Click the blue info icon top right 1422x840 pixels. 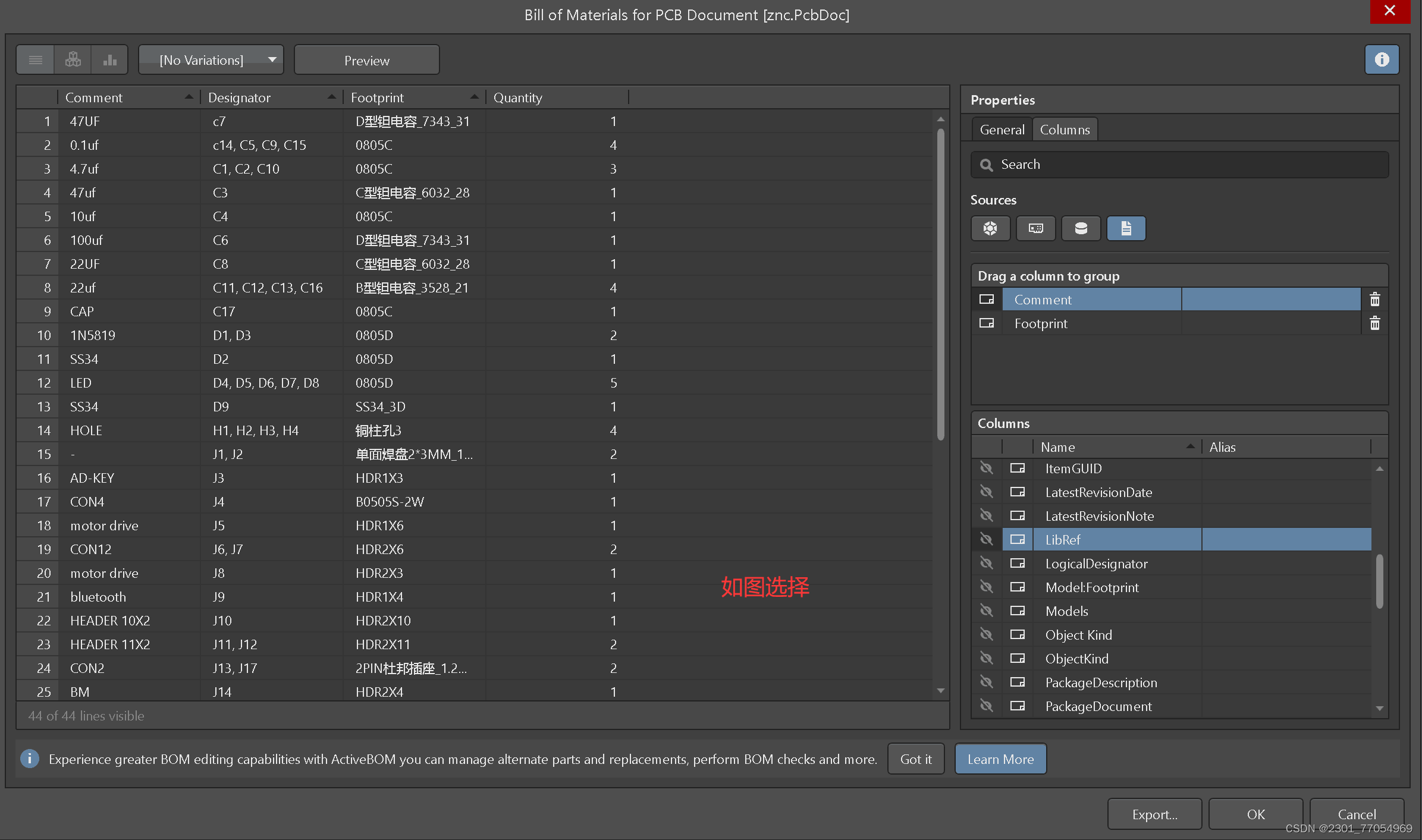1382,59
